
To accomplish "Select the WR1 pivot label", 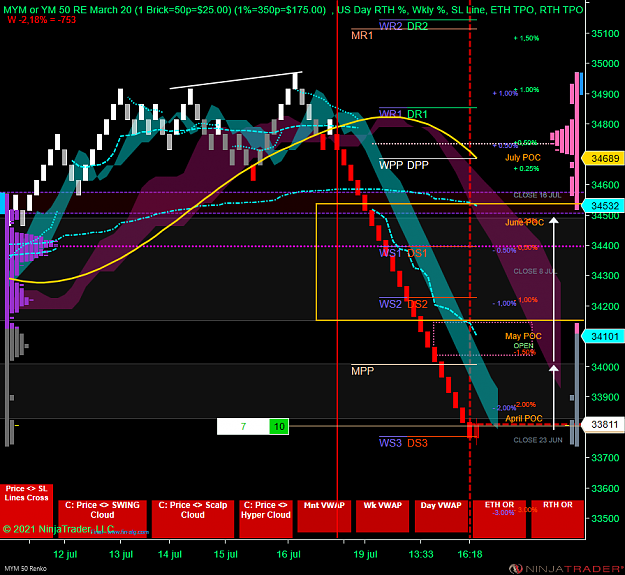I will (390, 114).
